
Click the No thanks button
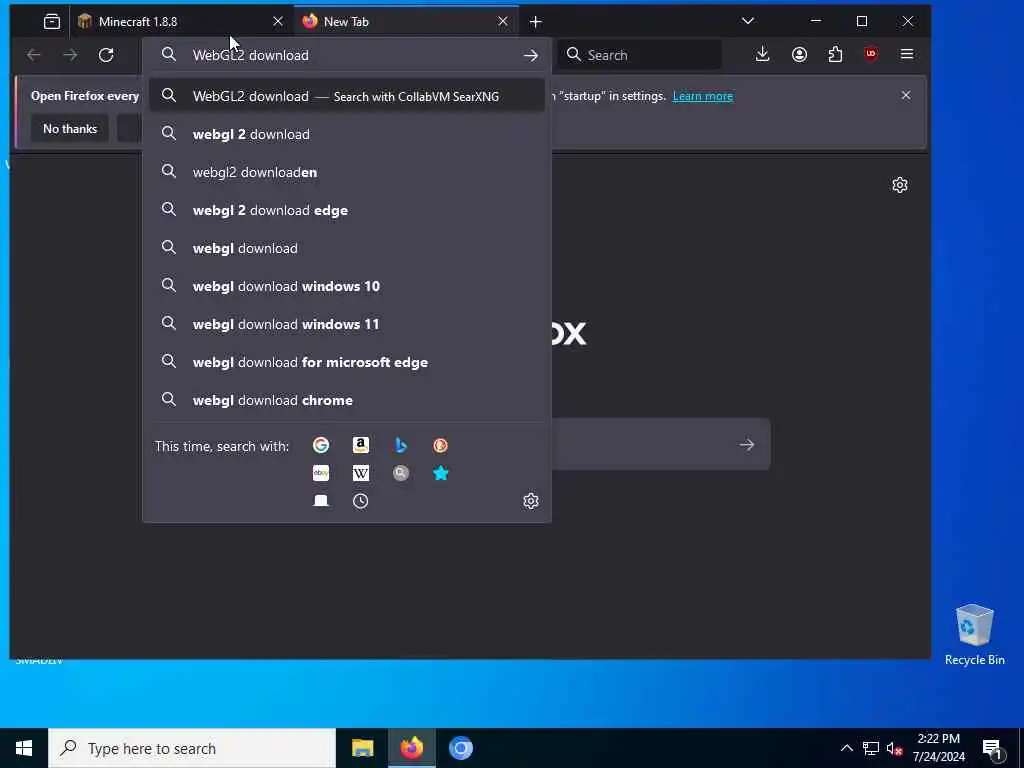pyautogui.click(x=70, y=129)
